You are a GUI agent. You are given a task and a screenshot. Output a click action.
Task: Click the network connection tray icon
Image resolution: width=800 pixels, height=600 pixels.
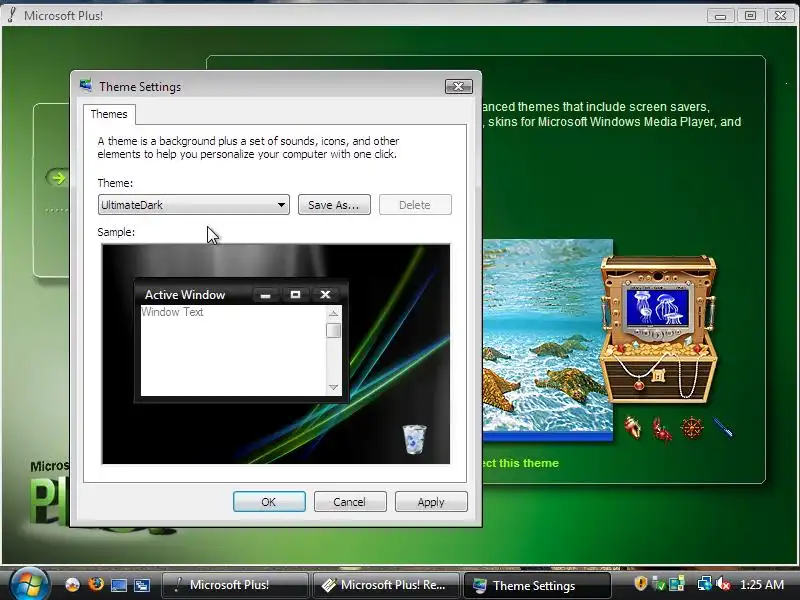[705, 584]
